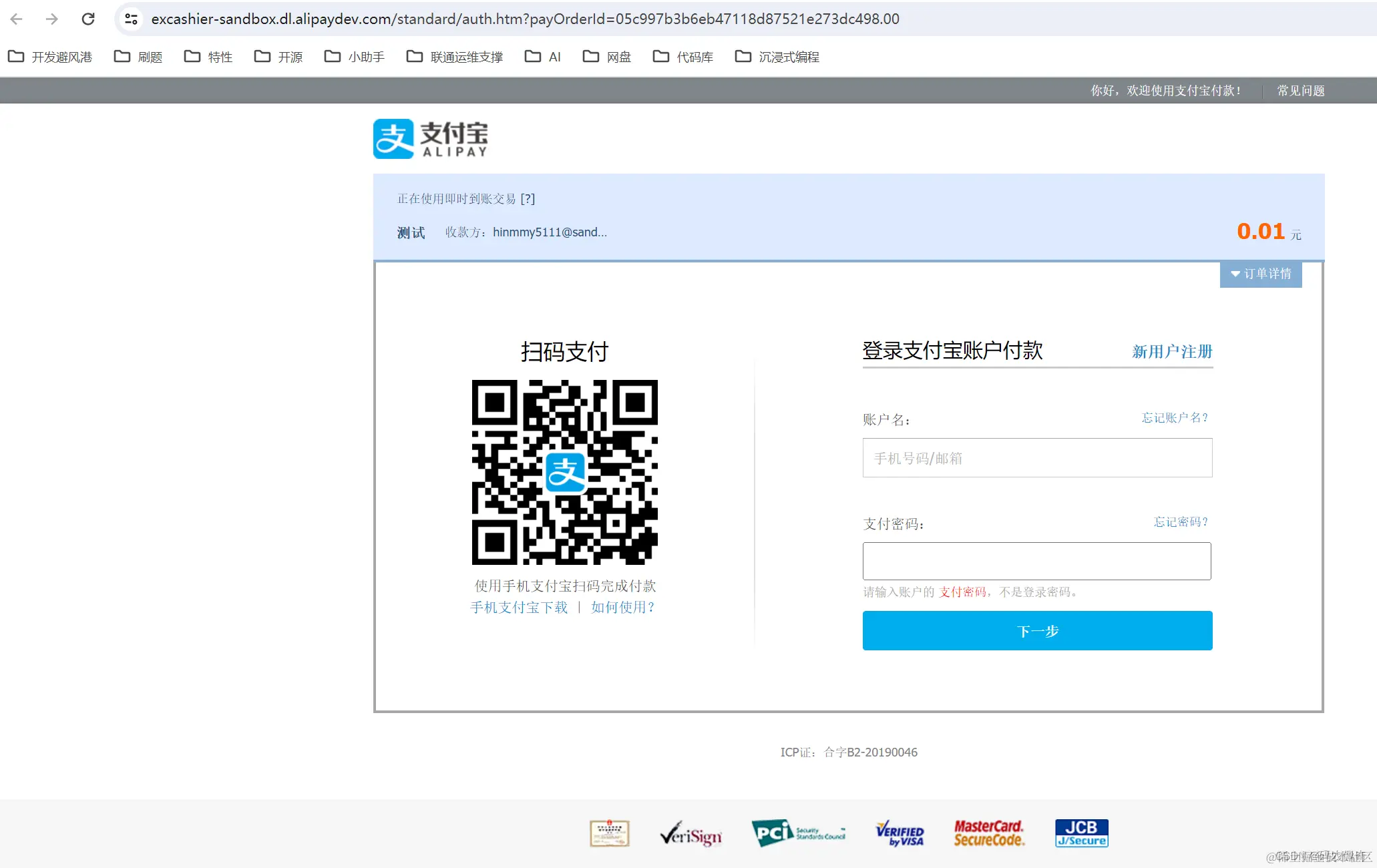This screenshot has width=1377, height=868.
Task: Click the browser reload icon
Action: pyautogui.click(x=88, y=19)
